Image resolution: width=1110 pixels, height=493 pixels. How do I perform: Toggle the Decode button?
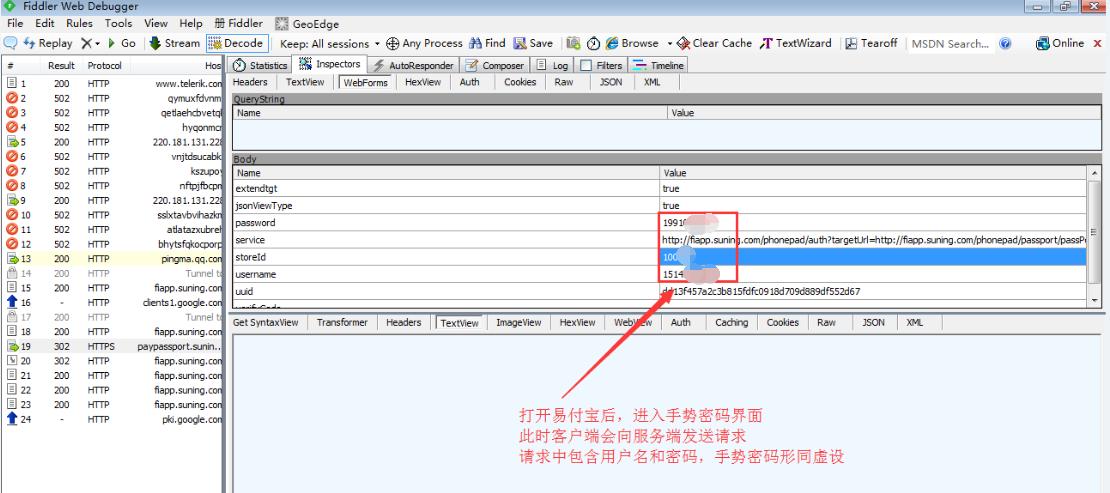[237, 43]
